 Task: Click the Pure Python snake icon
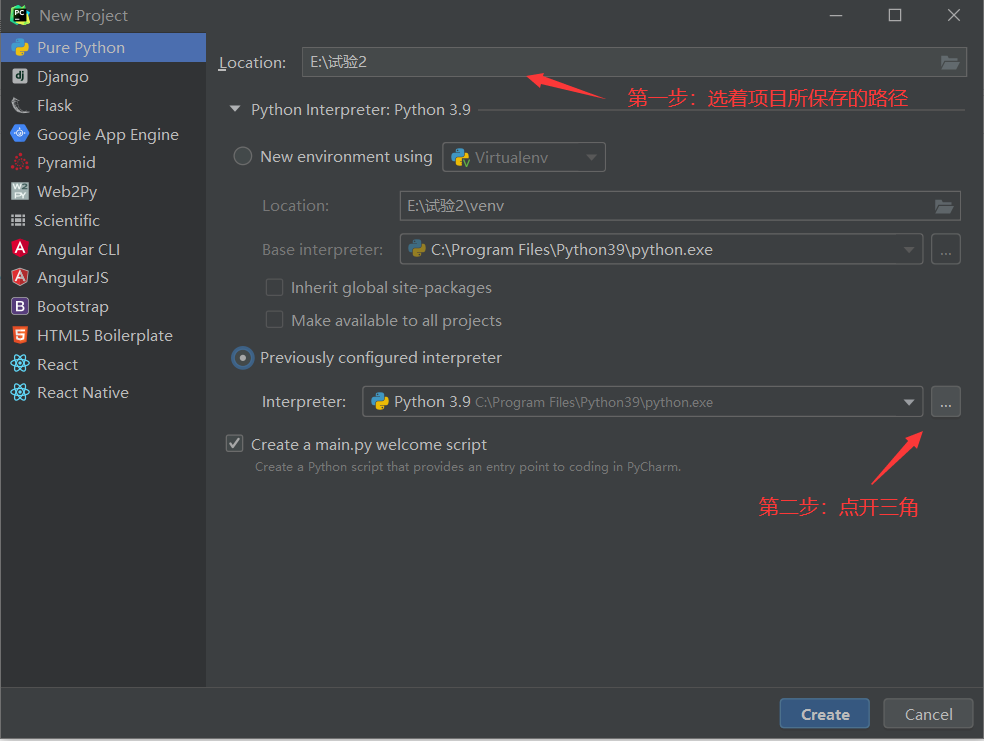coord(20,48)
